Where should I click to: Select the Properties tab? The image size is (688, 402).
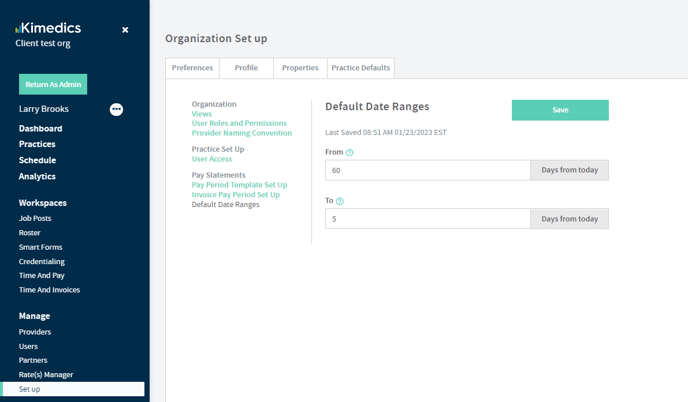(300, 68)
